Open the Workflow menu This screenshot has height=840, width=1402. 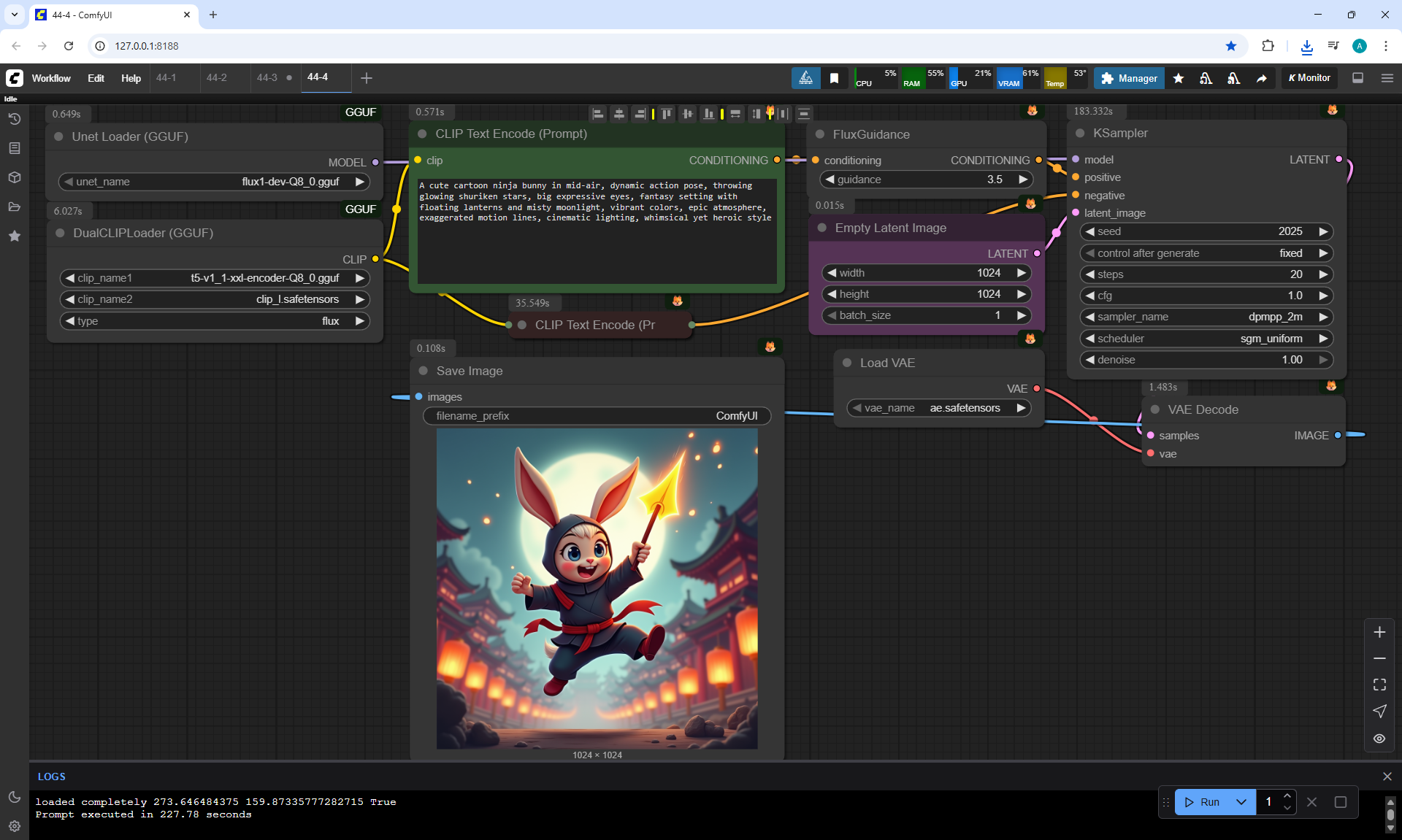[x=51, y=78]
